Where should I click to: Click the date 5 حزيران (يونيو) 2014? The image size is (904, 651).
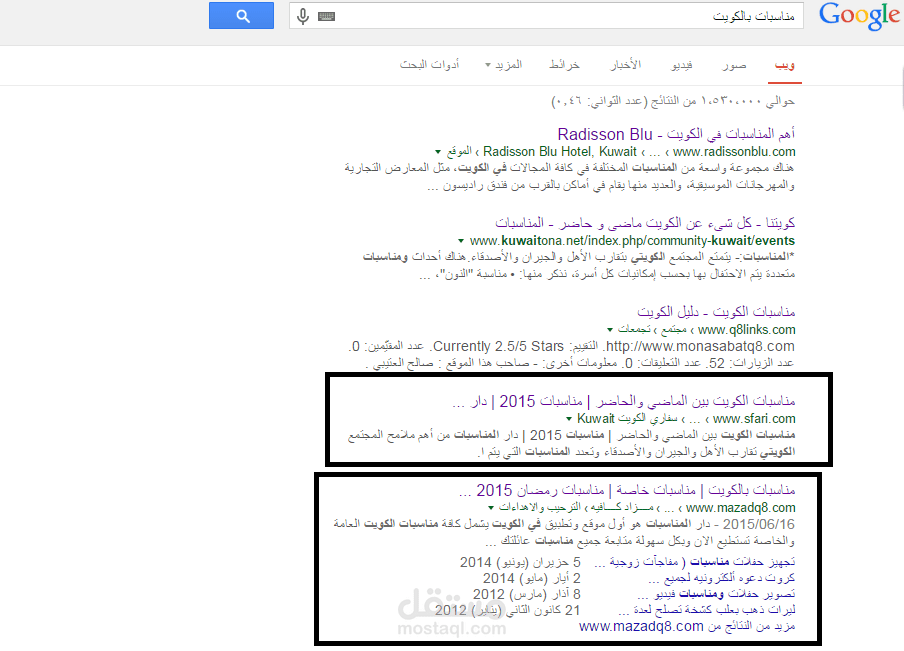[x=520, y=562]
